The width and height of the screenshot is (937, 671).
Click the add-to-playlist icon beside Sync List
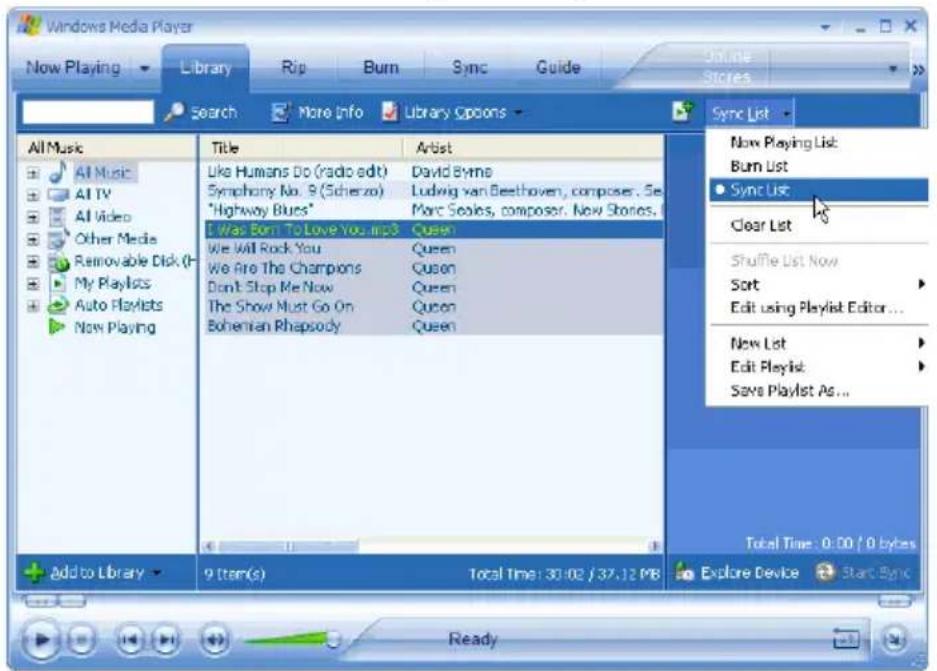682,111
